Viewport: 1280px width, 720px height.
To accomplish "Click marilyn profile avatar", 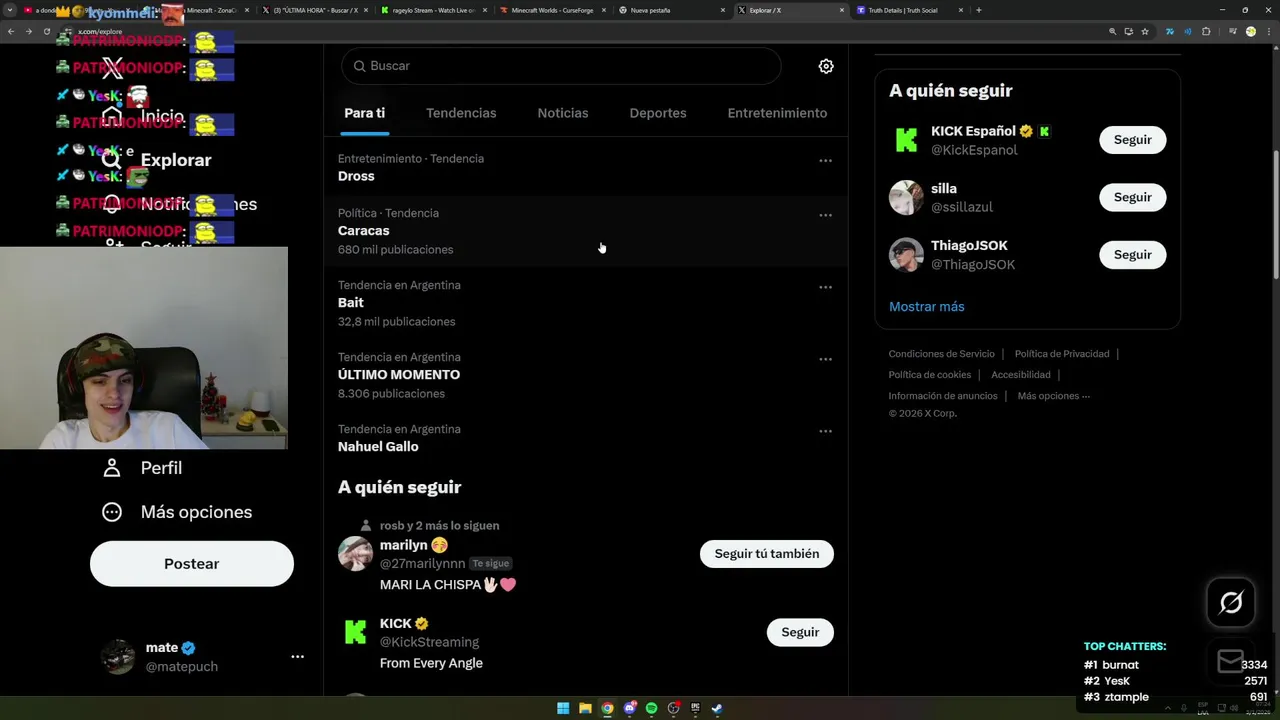I will (355, 553).
